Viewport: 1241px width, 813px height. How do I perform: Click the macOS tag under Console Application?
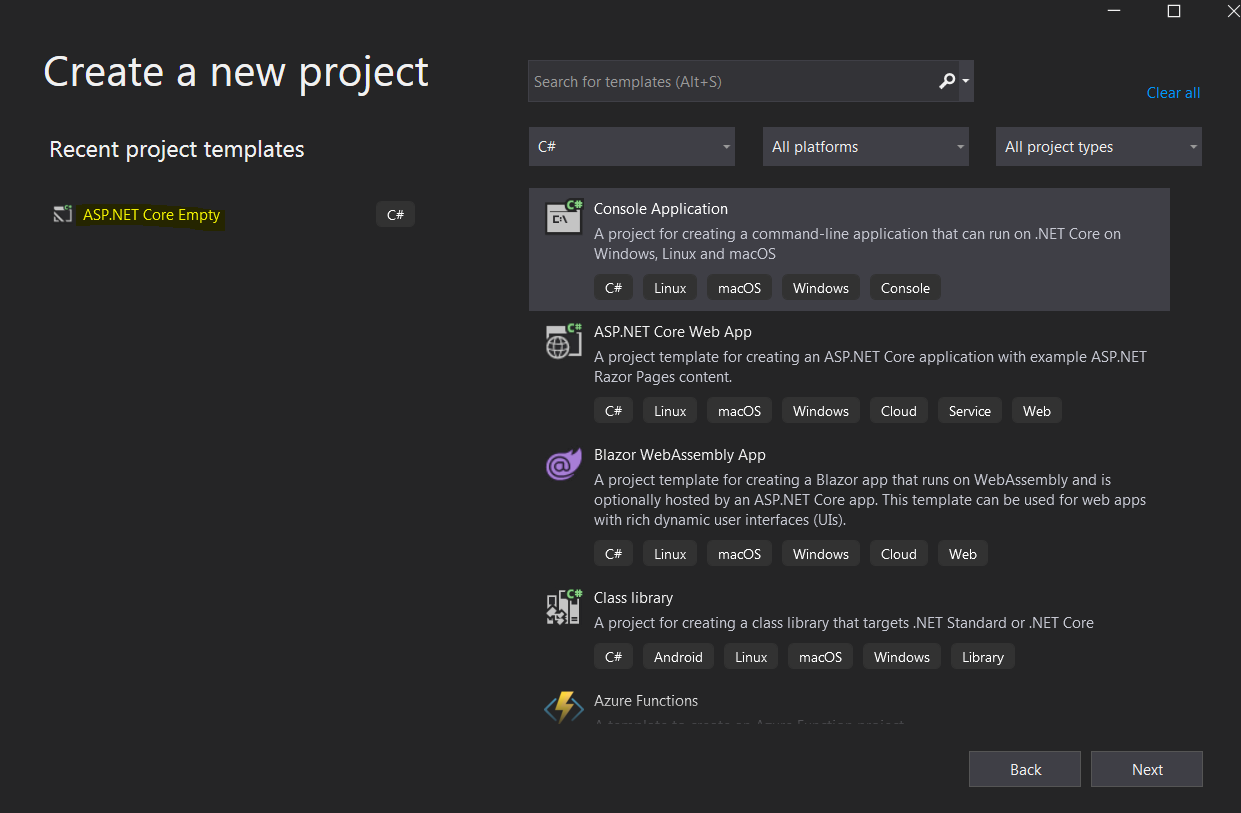click(x=739, y=288)
